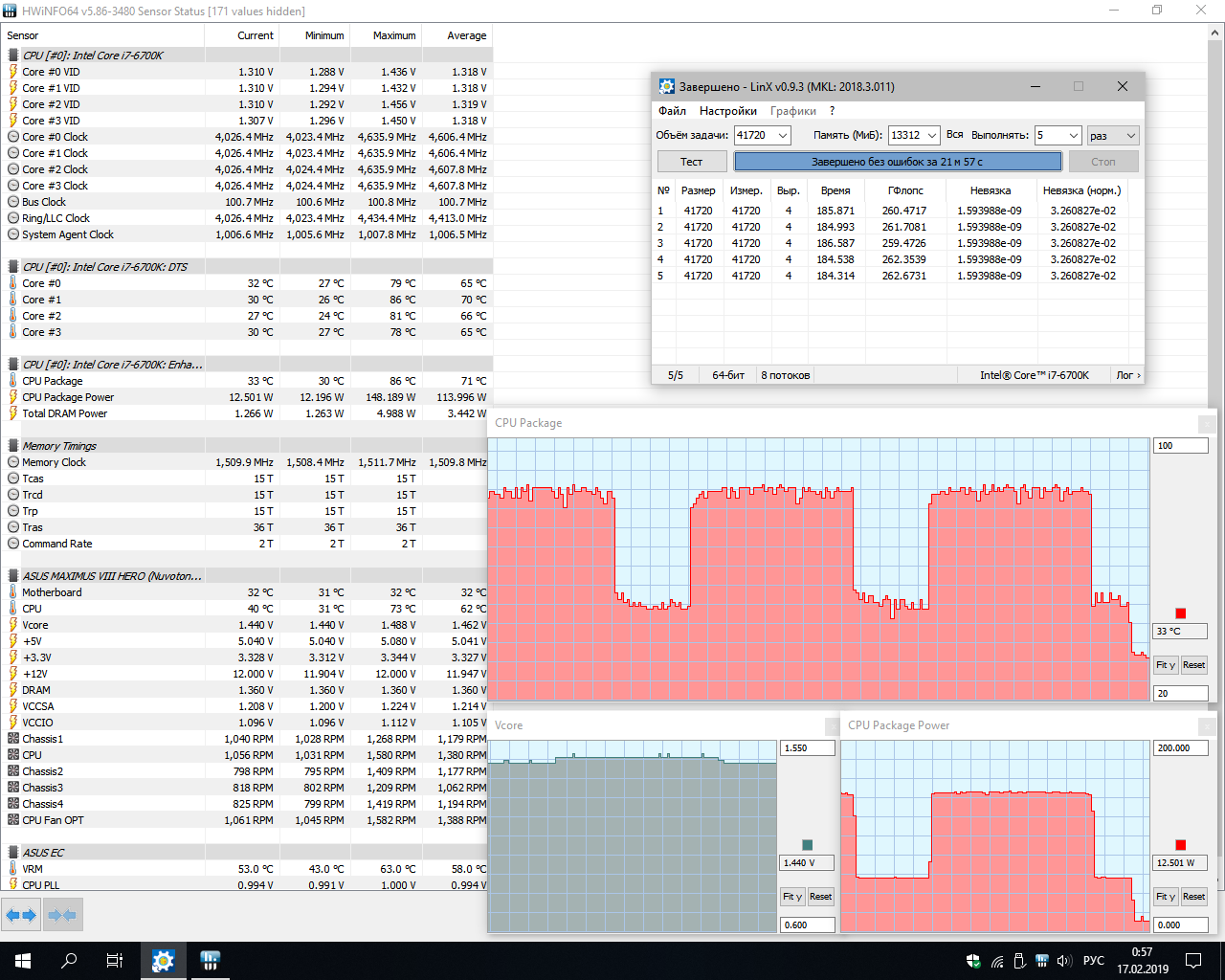Screen dimensions: 1225x980
Task: Click the expand-columns double arrow button in HWiNFO
Action: [20, 915]
